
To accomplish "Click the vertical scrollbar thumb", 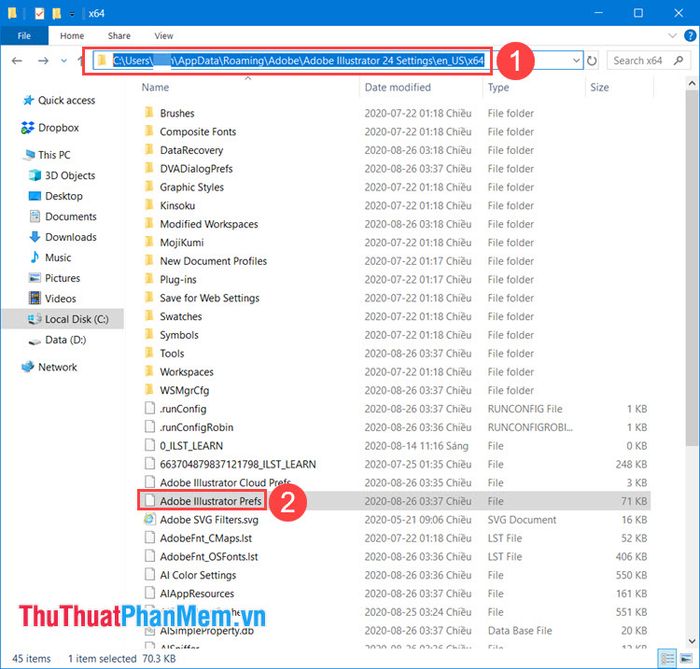I will pyautogui.click(x=692, y=267).
